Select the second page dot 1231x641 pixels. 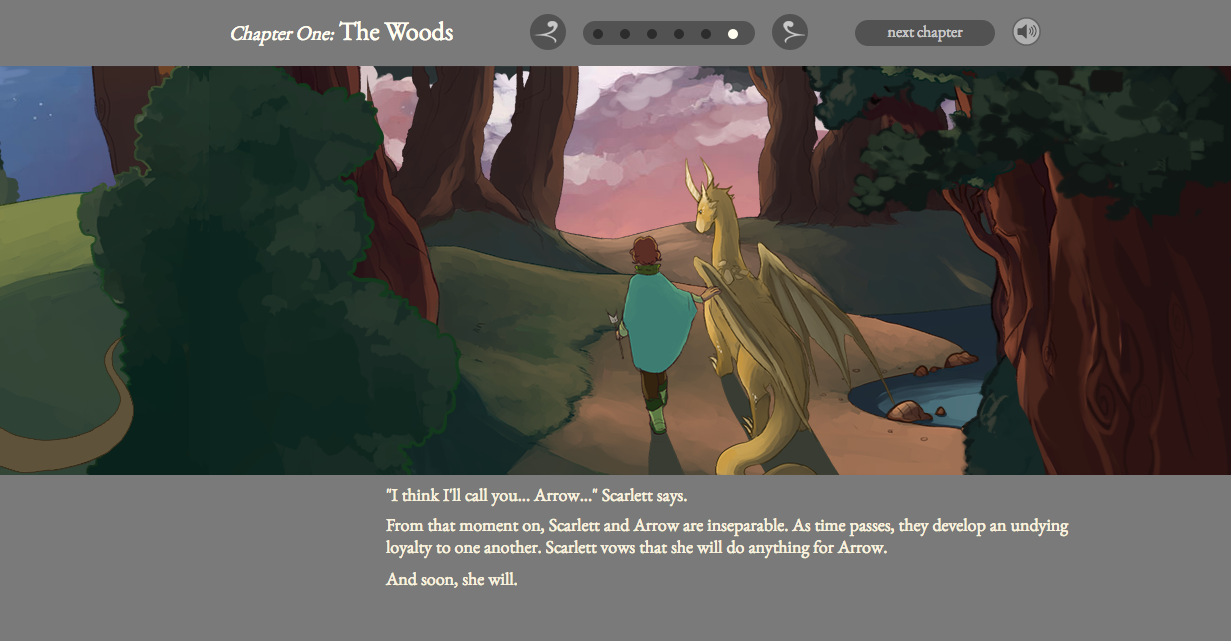(x=625, y=34)
